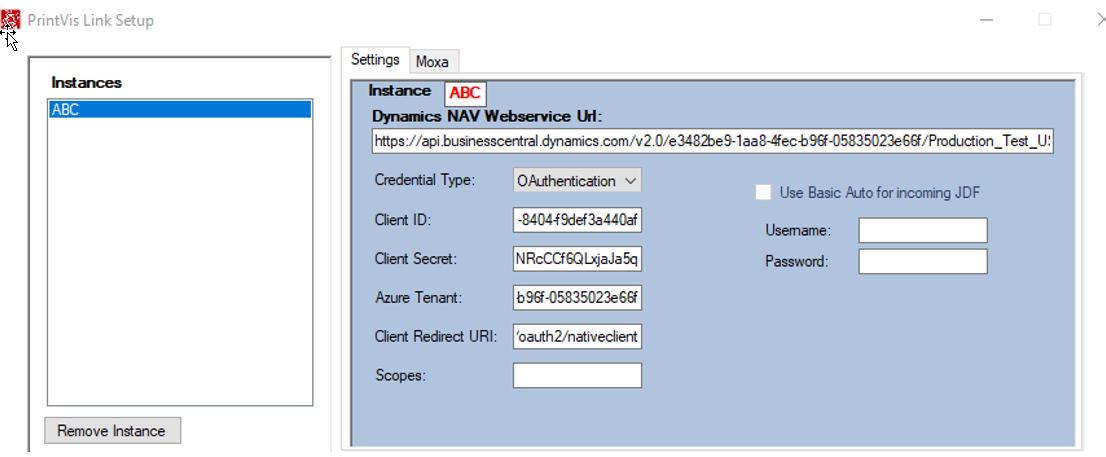
Task: Edit the Azure Tenant field
Action: [577, 298]
